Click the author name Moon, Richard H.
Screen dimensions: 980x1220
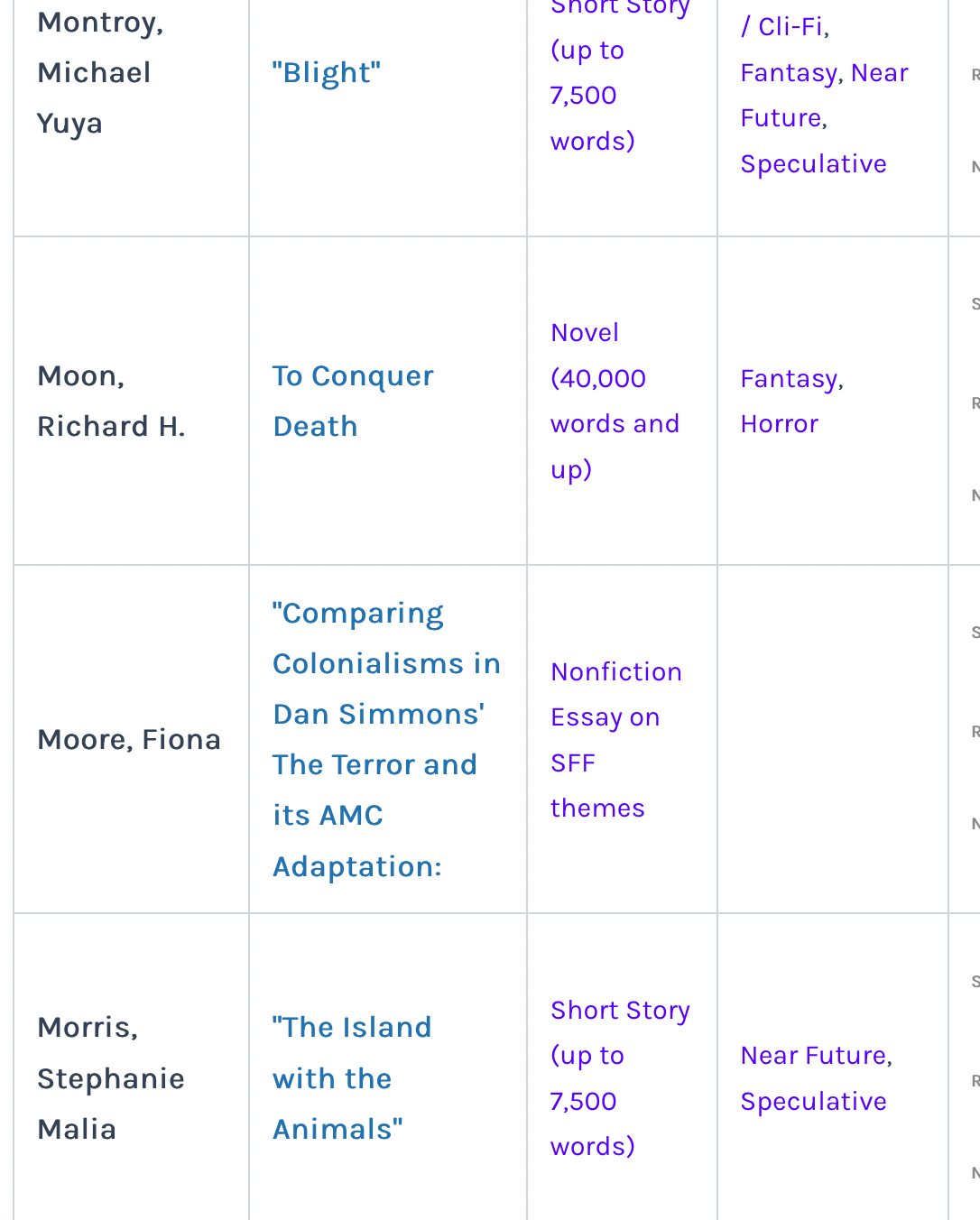[x=111, y=401]
